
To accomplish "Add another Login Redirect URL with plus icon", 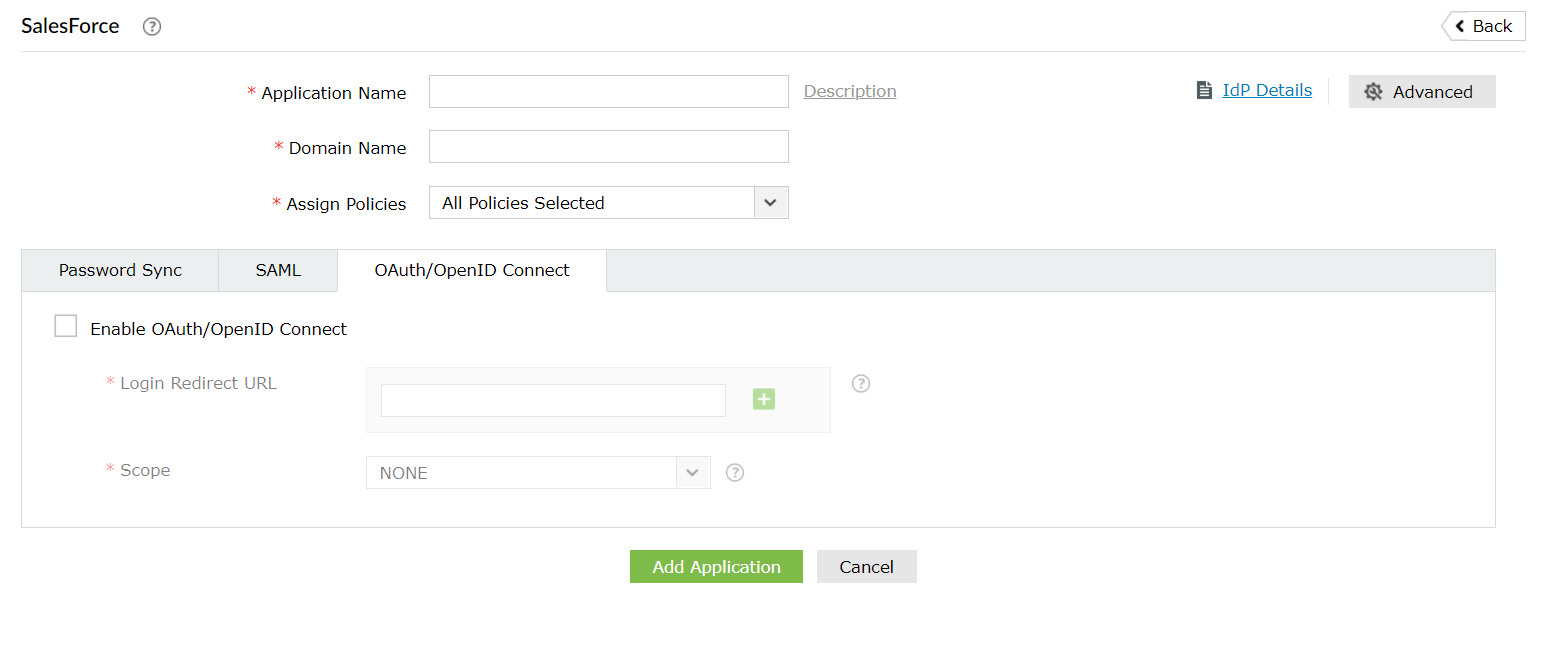I will [x=764, y=400].
